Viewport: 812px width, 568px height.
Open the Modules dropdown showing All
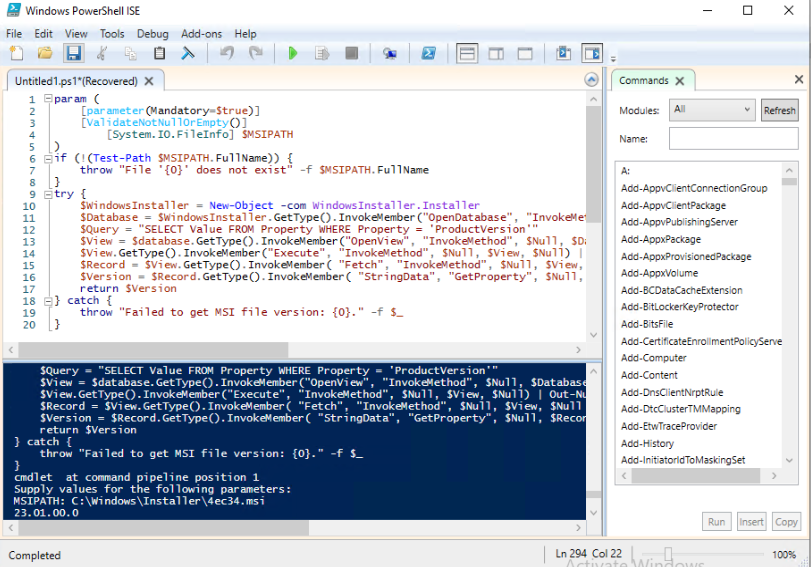point(712,110)
